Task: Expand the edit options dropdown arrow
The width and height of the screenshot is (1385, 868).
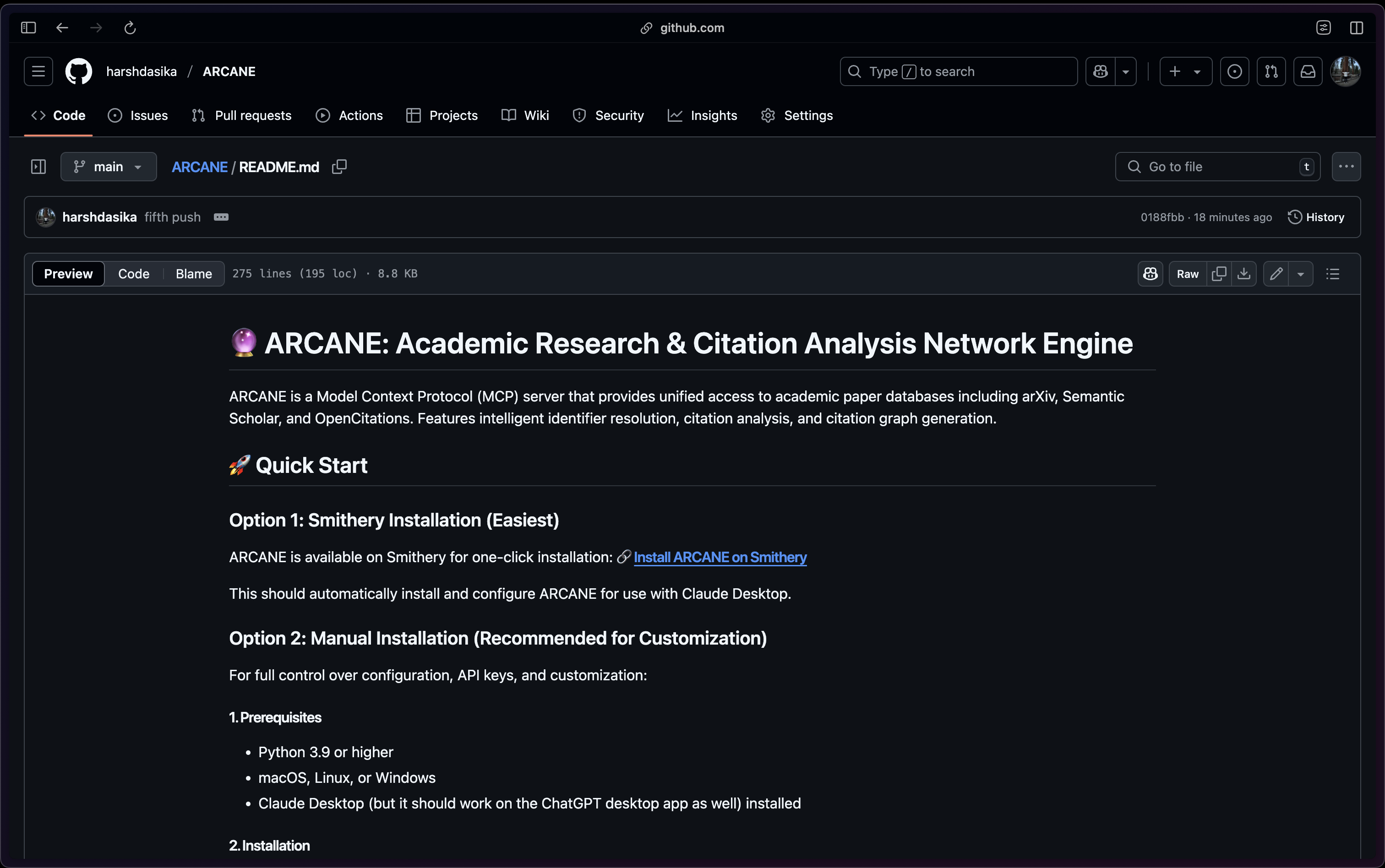Action: pyautogui.click(x=1301, y=274)
